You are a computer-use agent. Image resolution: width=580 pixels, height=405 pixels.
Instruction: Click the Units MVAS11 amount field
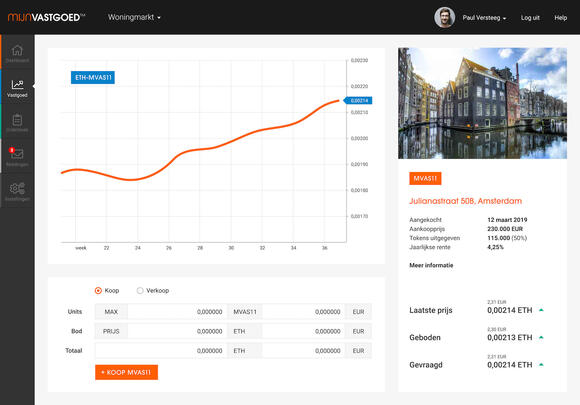(x=178, y=312)
